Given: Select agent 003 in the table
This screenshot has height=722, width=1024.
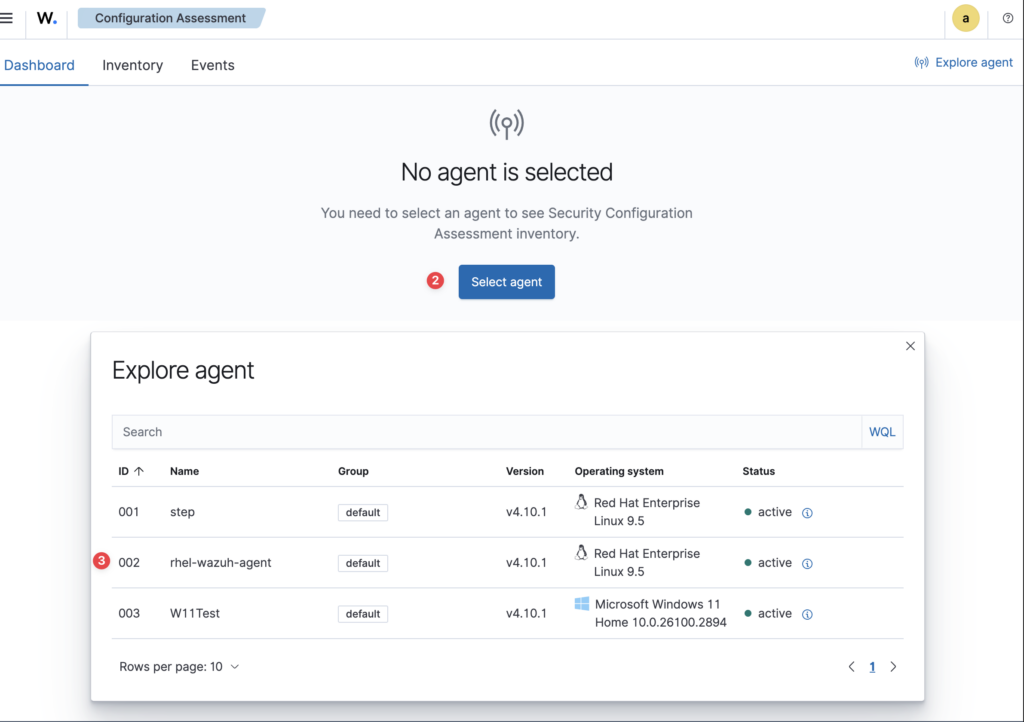Looking at the screenshot, I should (x=129, y=614).
